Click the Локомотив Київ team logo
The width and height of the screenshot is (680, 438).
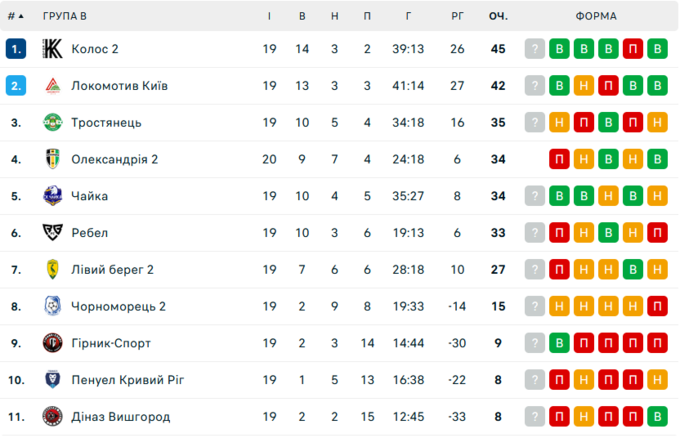pyautogui.click(x=53, y=86)
